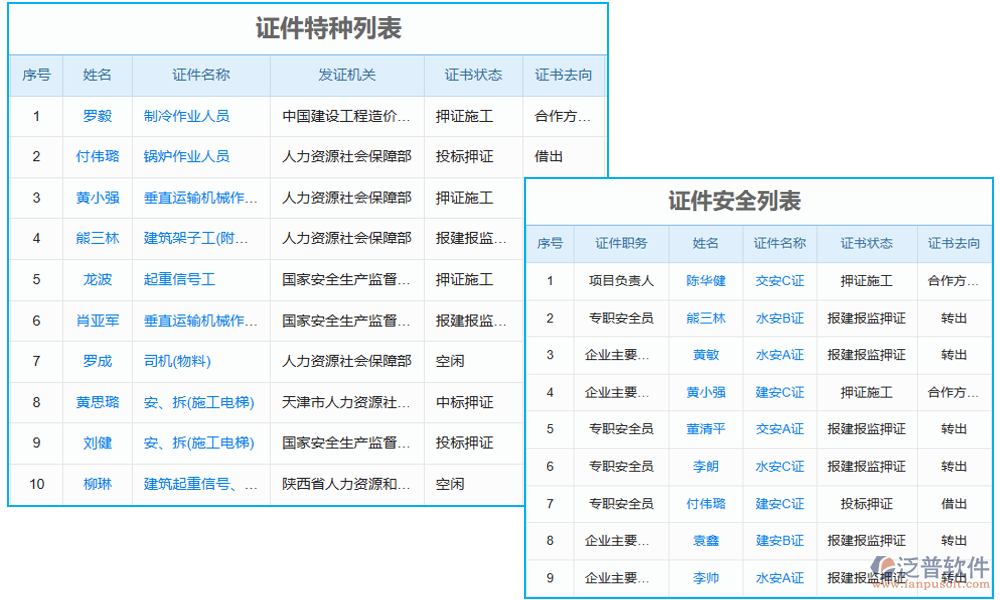Screen dimensions: 1000x600
Task: Click the 序号 column header
Action: (36, 76)
